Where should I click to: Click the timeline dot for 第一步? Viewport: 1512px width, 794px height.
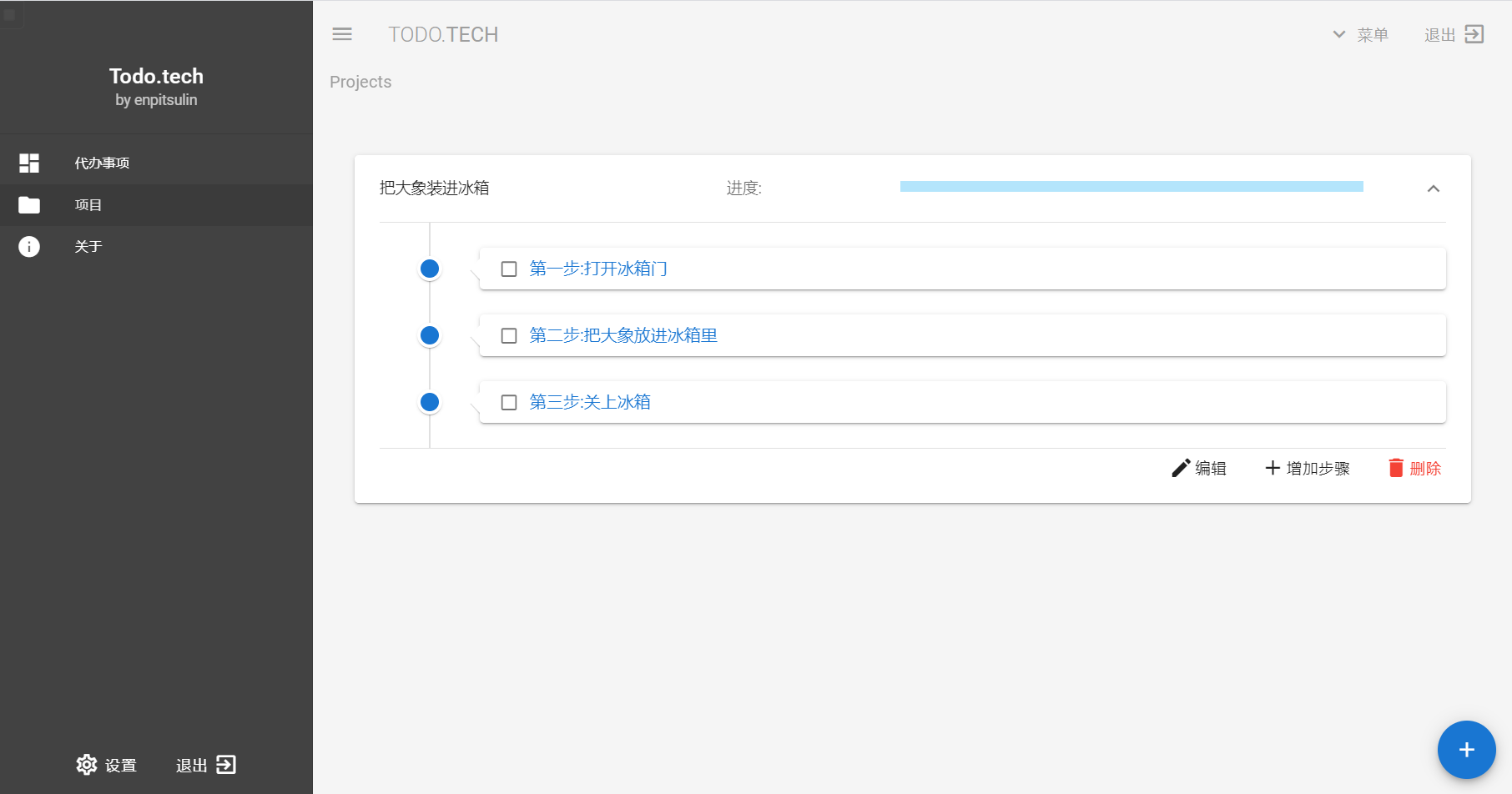click(430, 269)
